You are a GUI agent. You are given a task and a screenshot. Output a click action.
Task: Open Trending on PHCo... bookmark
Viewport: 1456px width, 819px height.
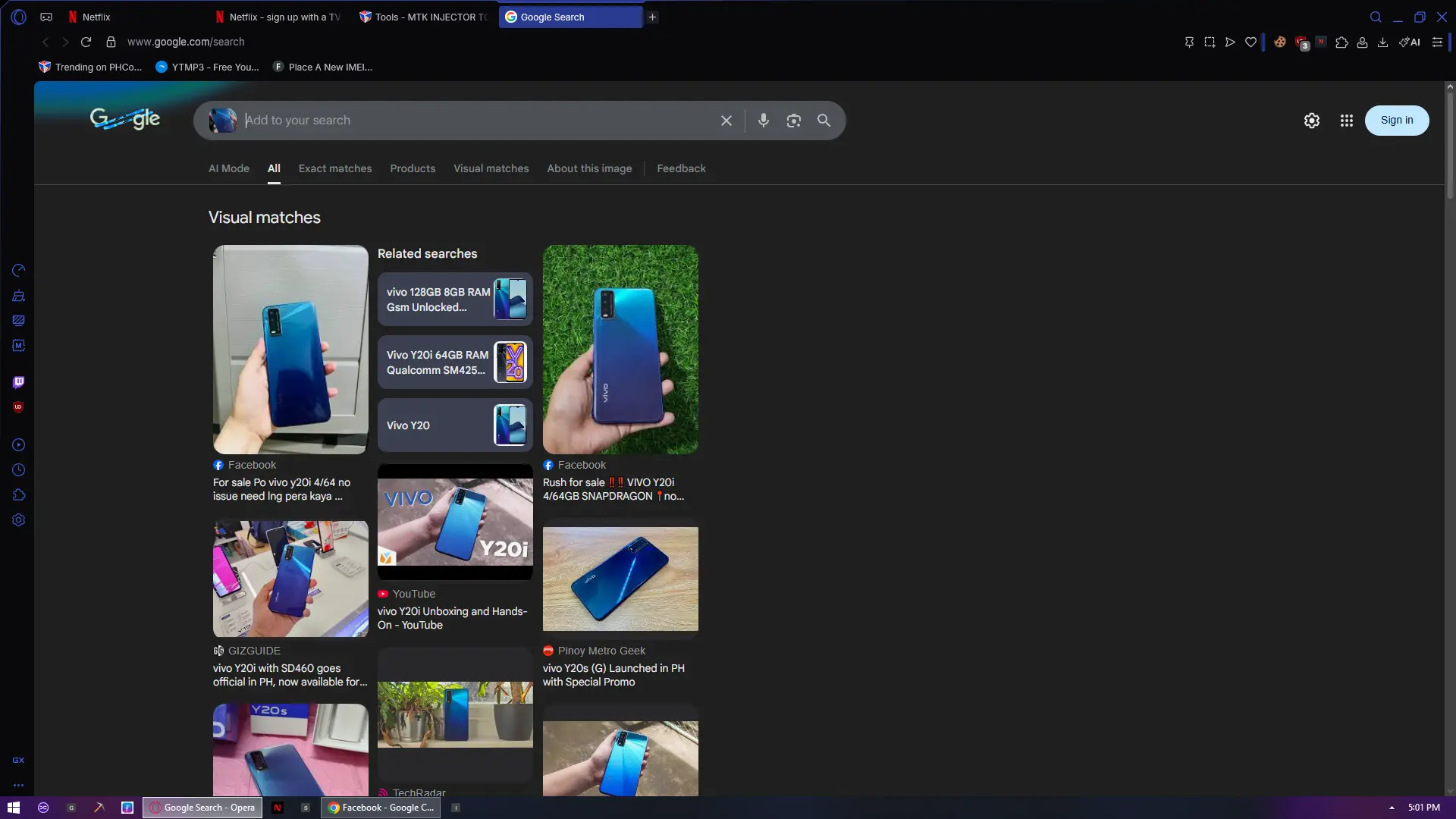pyautogui.click(x=90, y=67)
